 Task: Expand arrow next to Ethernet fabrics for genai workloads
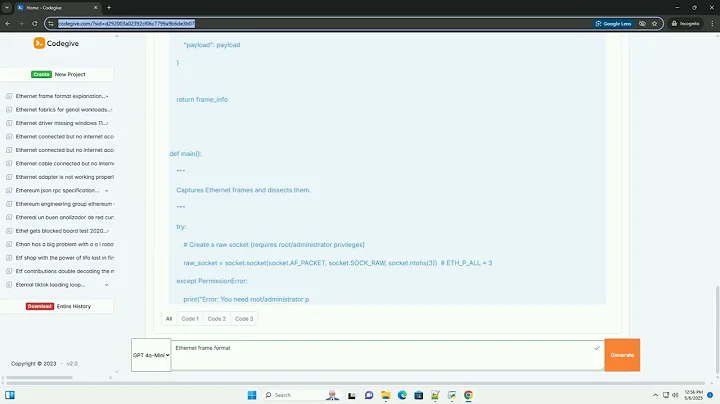click(x=111, y=110)
